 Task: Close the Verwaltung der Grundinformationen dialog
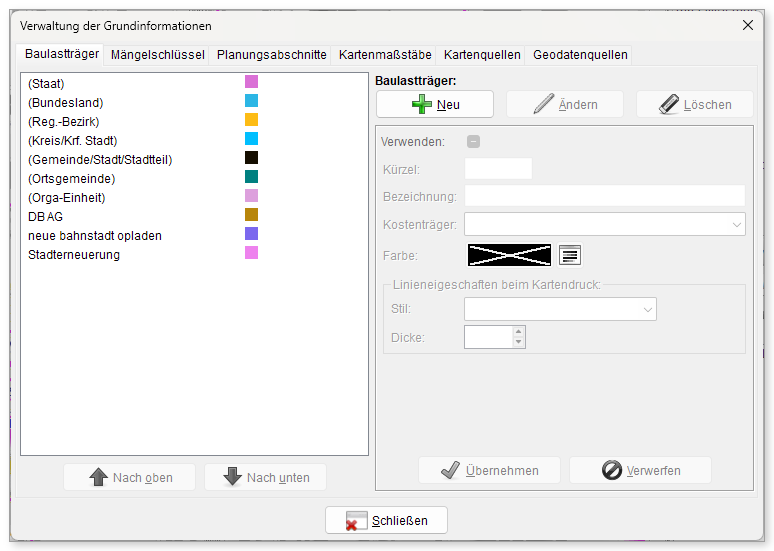click(748, 25)
